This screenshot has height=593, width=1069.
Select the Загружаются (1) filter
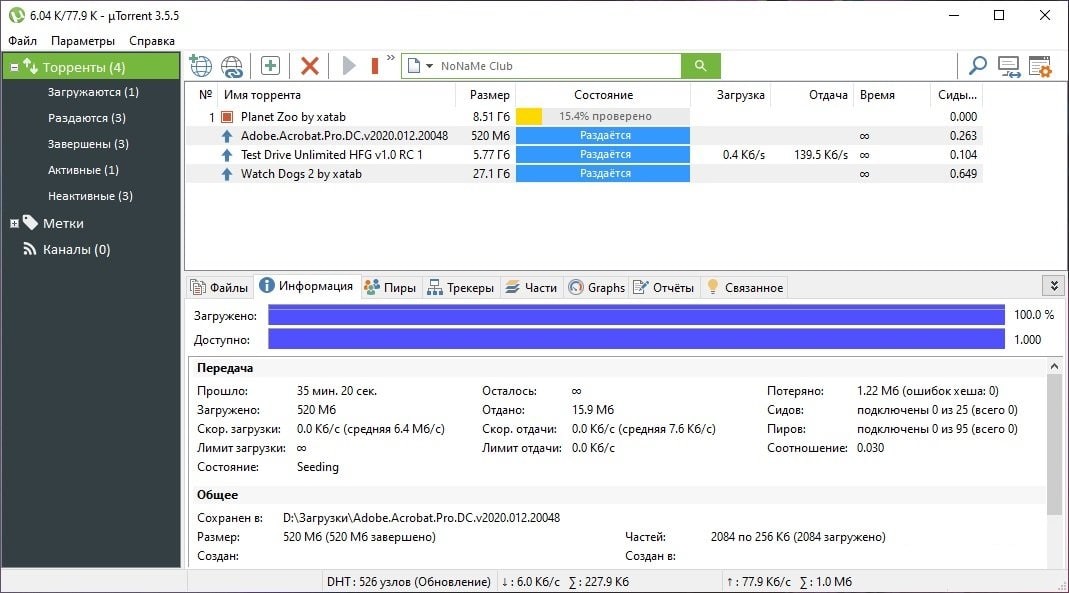(93, 92)
